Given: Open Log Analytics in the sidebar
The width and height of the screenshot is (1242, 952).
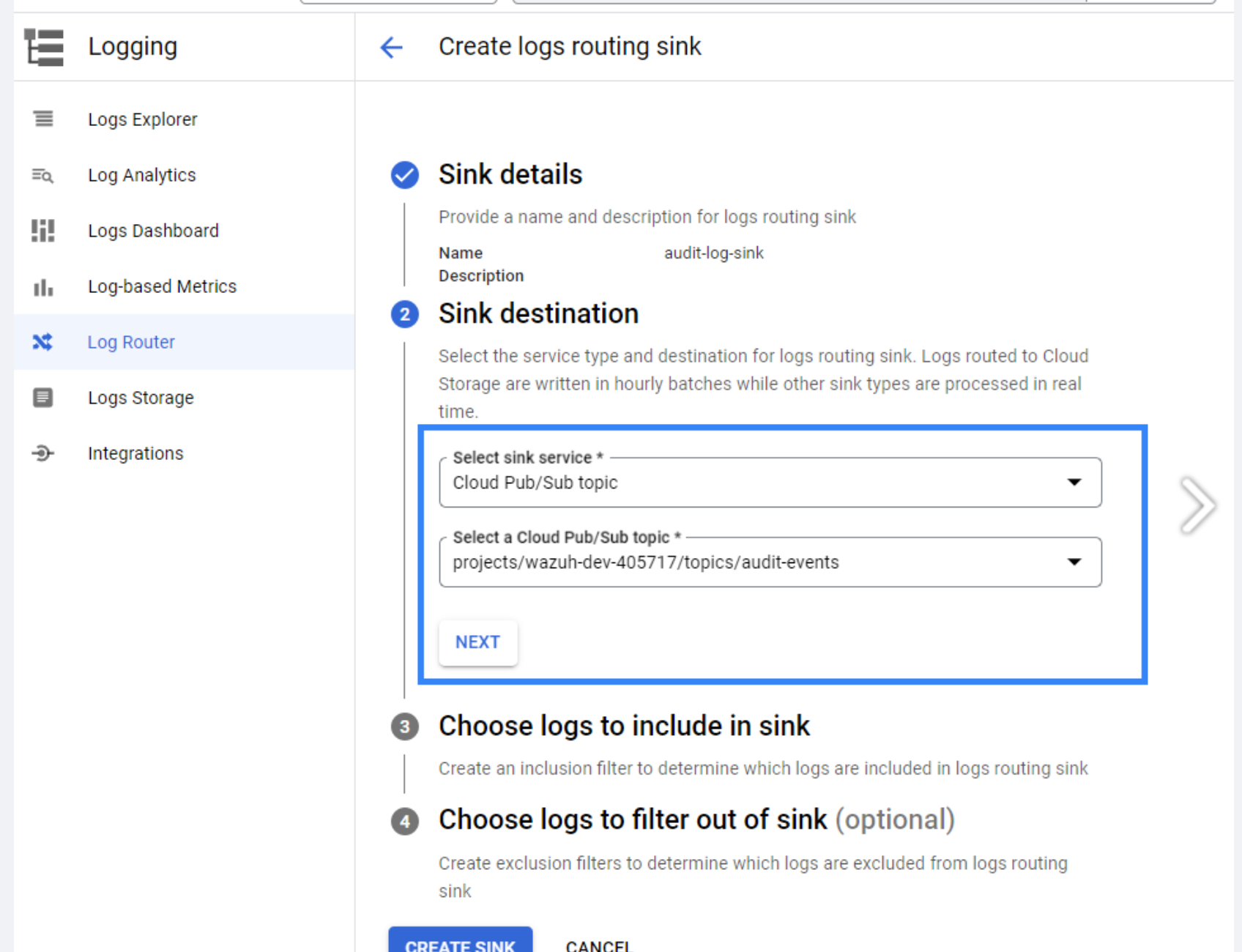Looking at the screenshot, I should click(185, 175).
